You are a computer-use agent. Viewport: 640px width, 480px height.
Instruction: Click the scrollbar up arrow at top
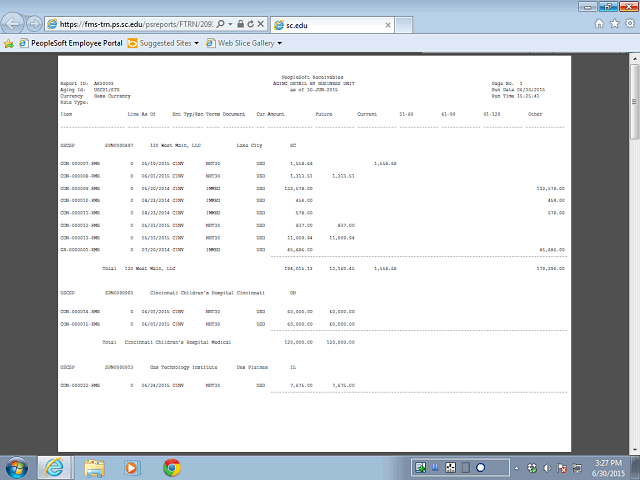(635, 59)
